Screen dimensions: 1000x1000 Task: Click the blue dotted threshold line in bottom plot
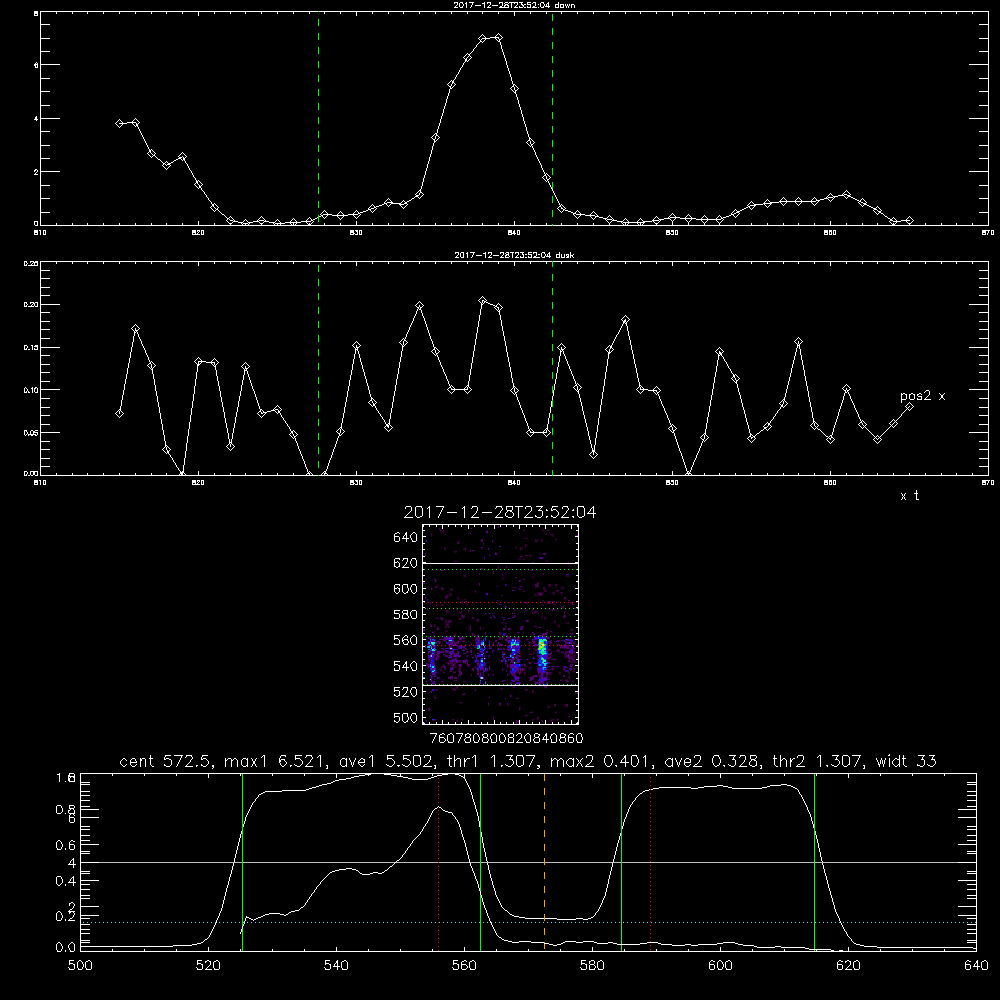point(528,922)
